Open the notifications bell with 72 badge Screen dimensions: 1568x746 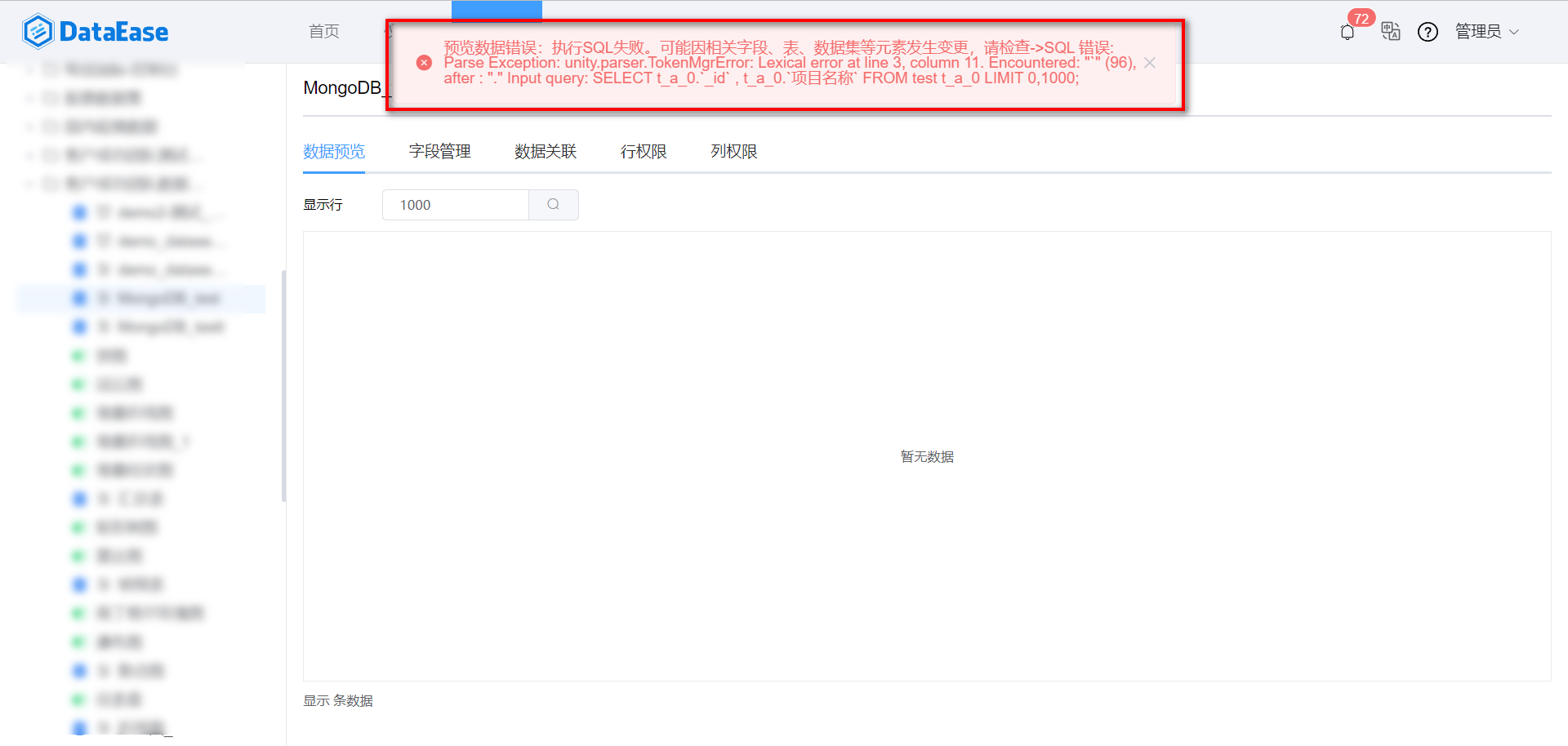[1347, 32]
